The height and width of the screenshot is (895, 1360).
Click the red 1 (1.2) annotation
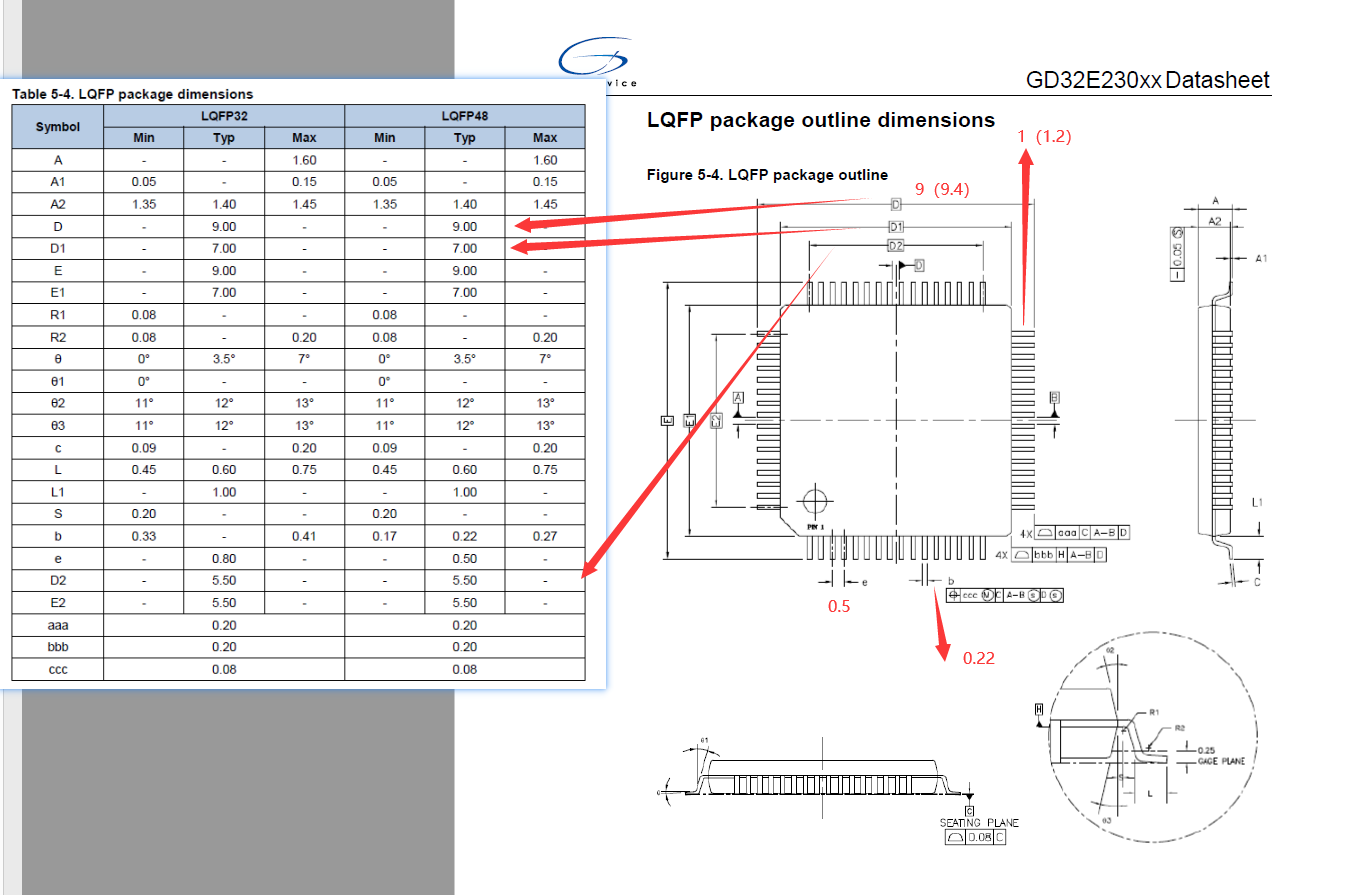pos(1044,136)
